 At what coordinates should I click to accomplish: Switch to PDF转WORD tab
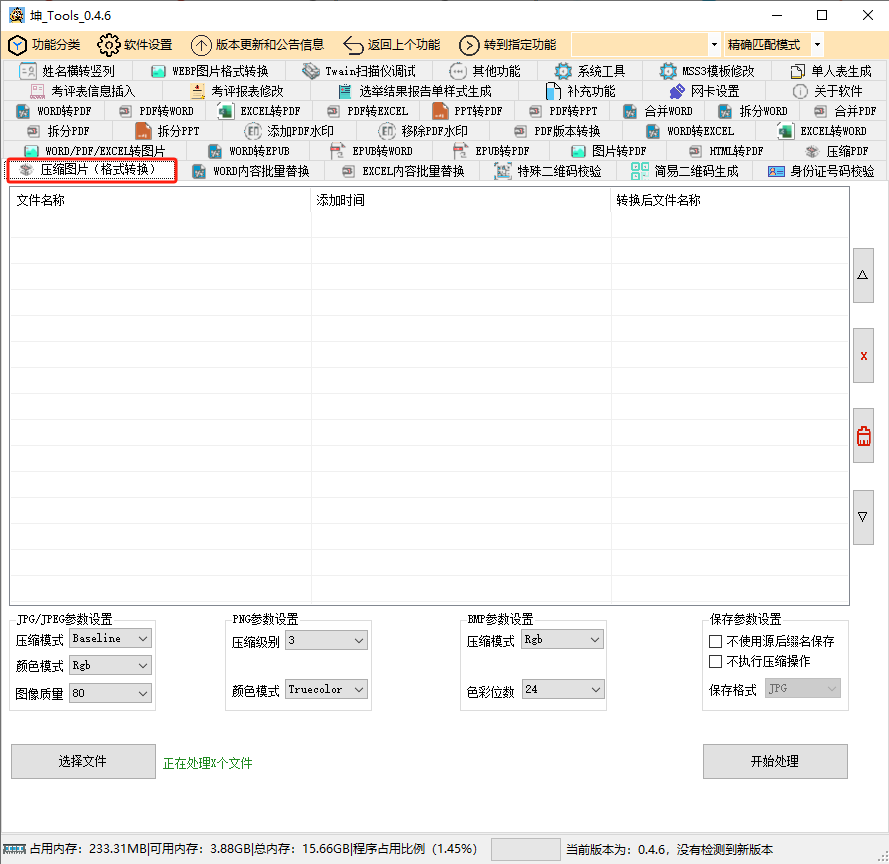pos(157,111)
